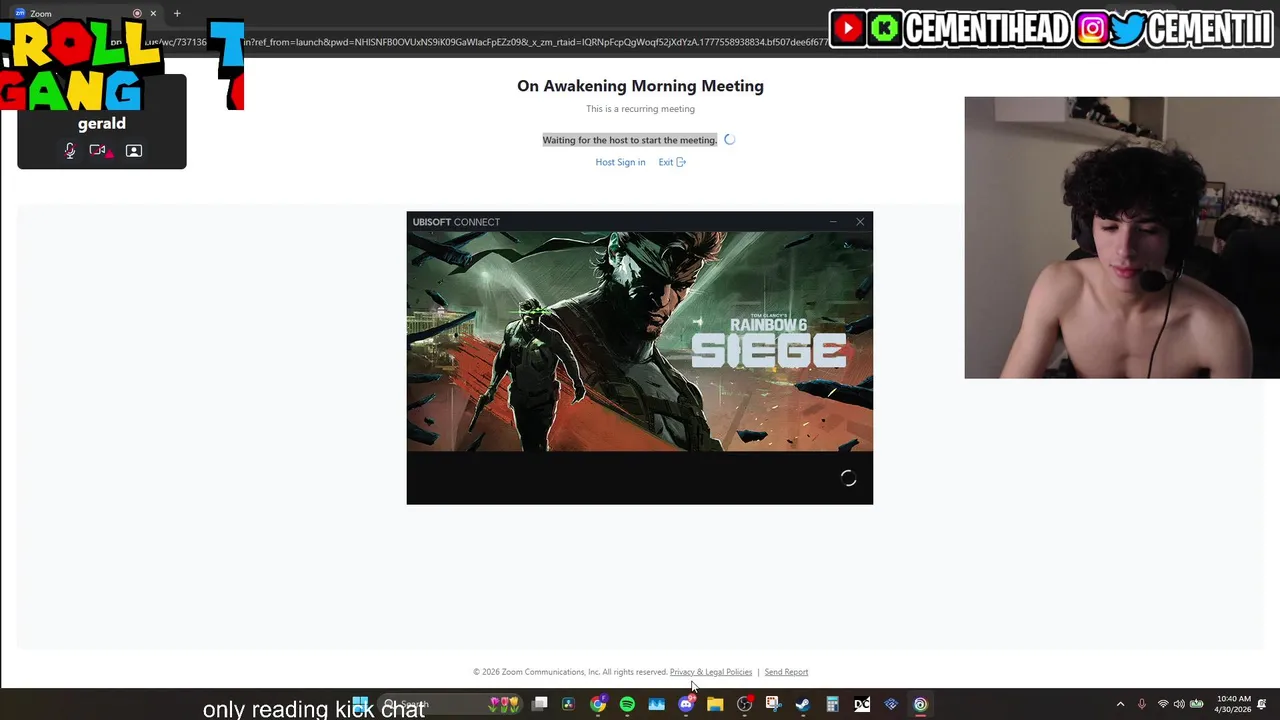Click the blue diamond app taskbar icon
Viewport: 1280px width, 720px height.
click(x=891, y=704)
